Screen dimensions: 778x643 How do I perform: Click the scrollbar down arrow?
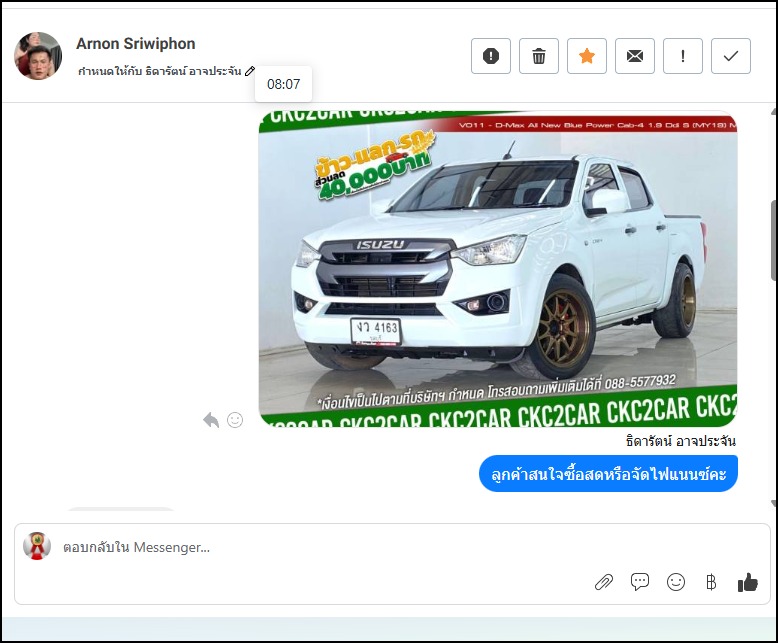(x=775, y=503)
